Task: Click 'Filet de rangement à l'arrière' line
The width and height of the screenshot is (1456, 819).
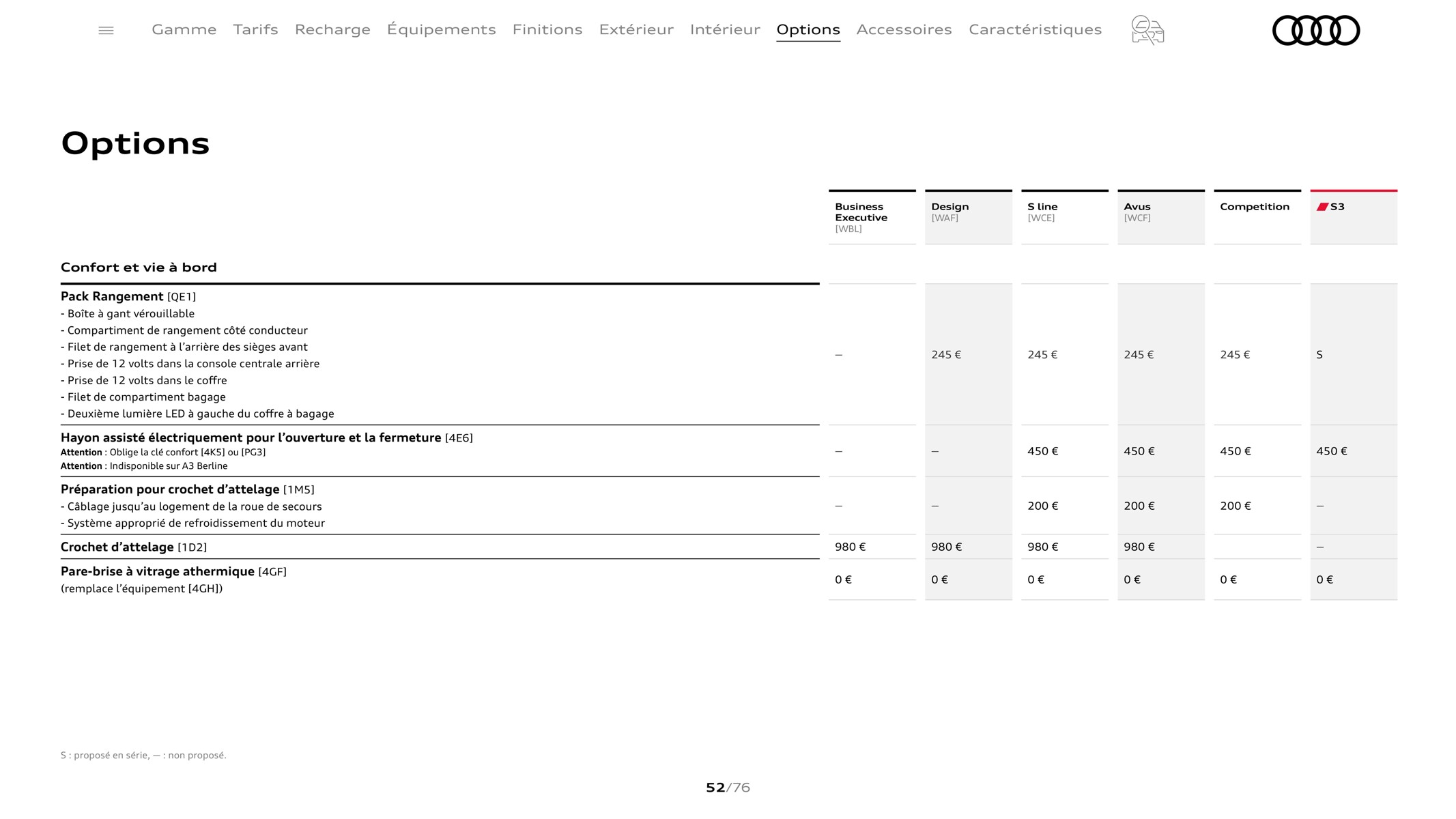Action: pos(184,347)
